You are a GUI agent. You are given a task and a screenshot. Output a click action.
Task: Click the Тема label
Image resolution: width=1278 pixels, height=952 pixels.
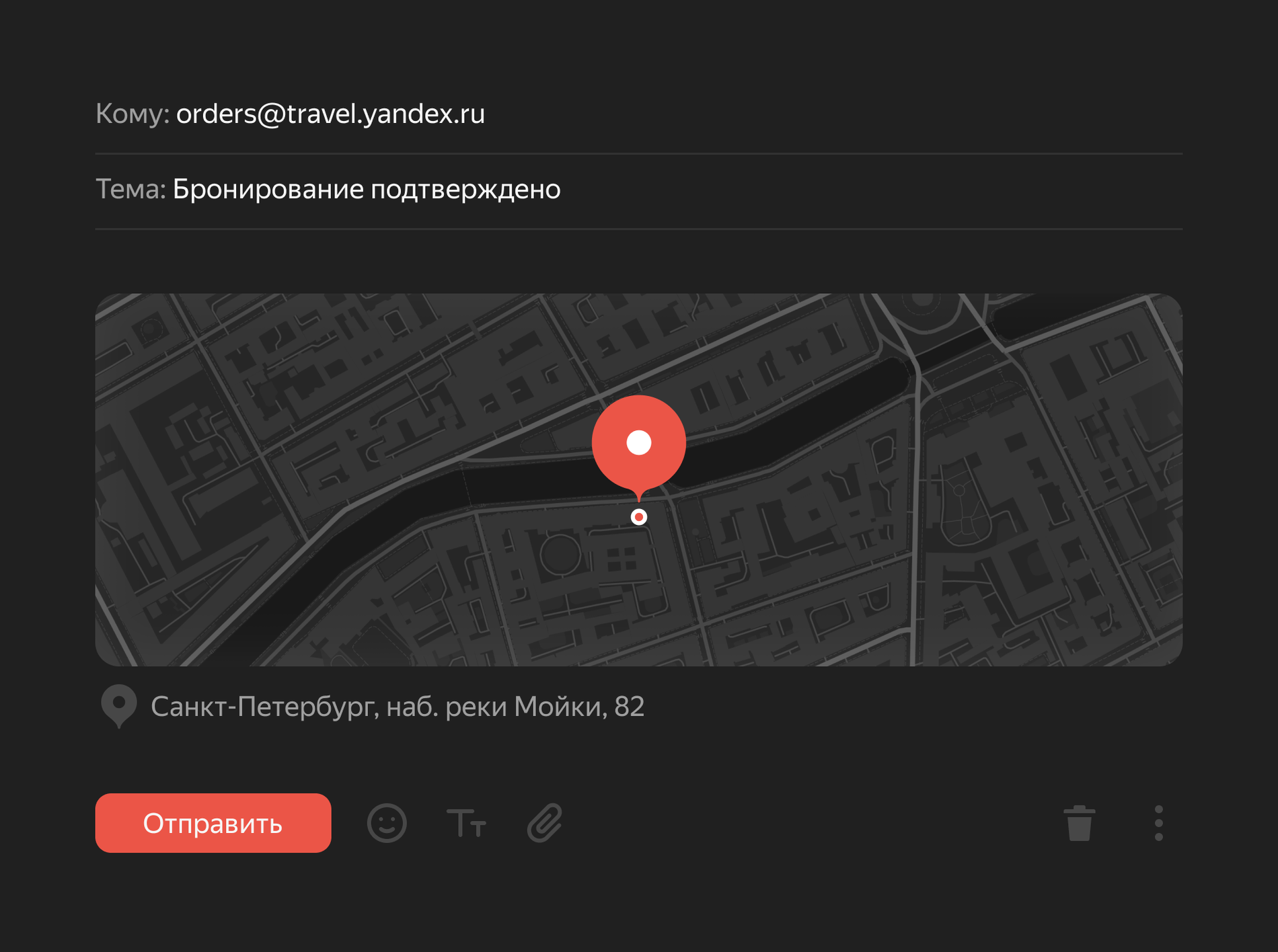pyautogui.click(x=130, y=189)
